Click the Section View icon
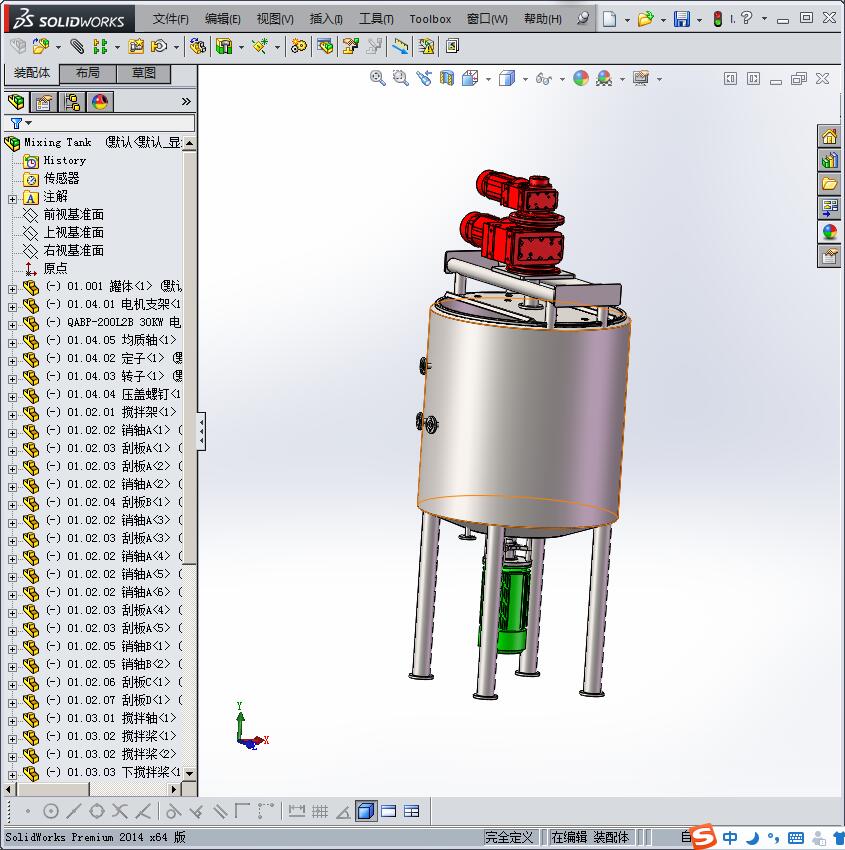This screenshot has width=845, height=850. click(447, 79)
